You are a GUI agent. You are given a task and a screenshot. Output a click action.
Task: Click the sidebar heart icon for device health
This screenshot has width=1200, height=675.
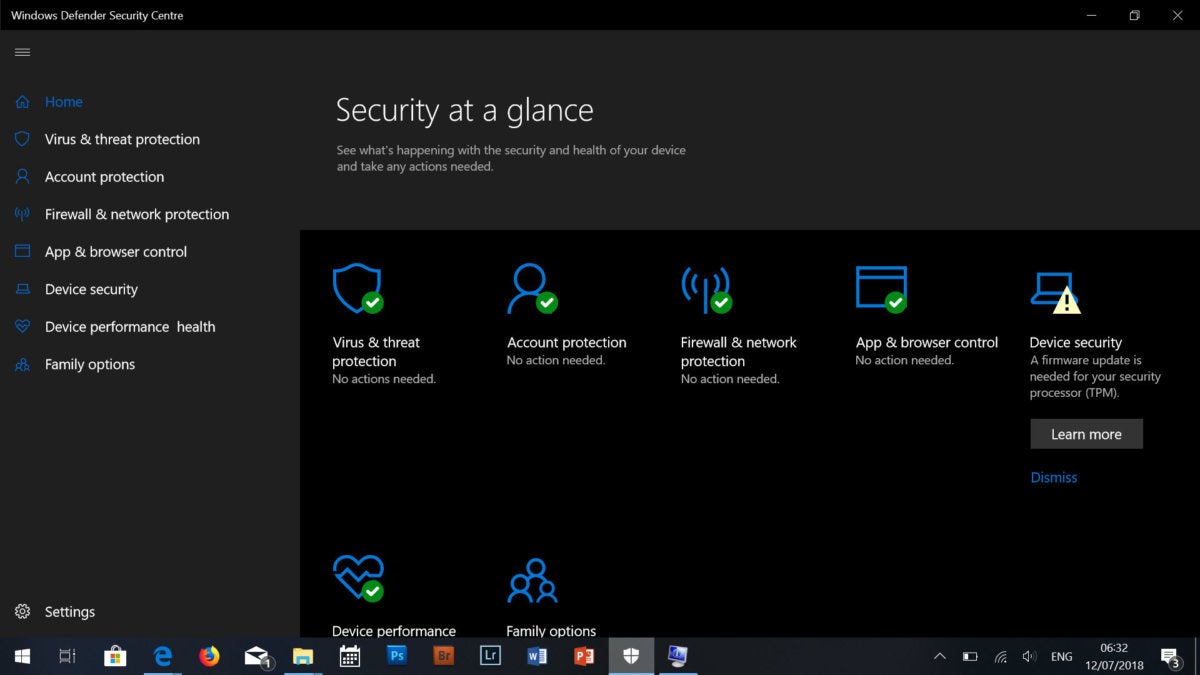(x=22, y=327)
